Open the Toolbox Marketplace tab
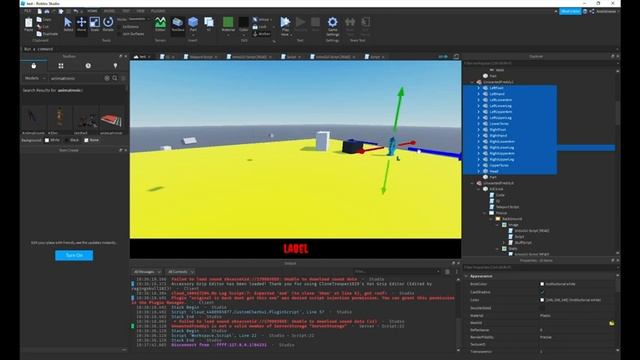This screenshot has width=640, height=360. pyautogui.click(x=33, y=66)
